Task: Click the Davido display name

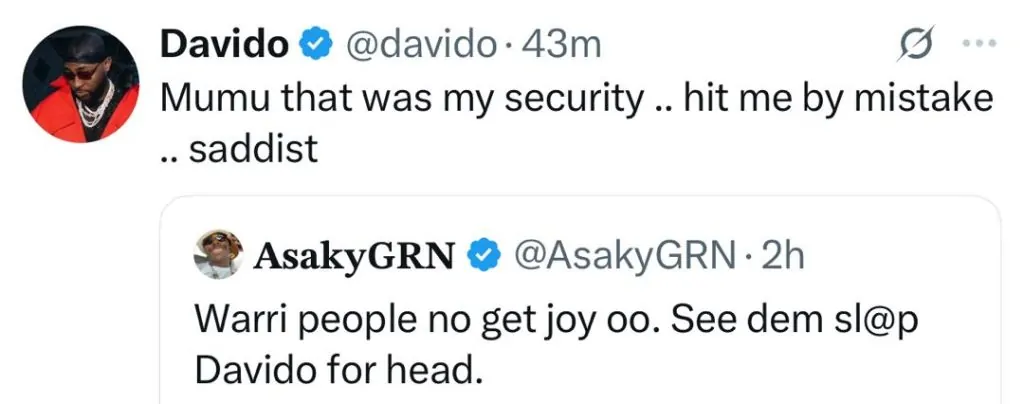Action: pyautogui.click(x=225, y=46)
